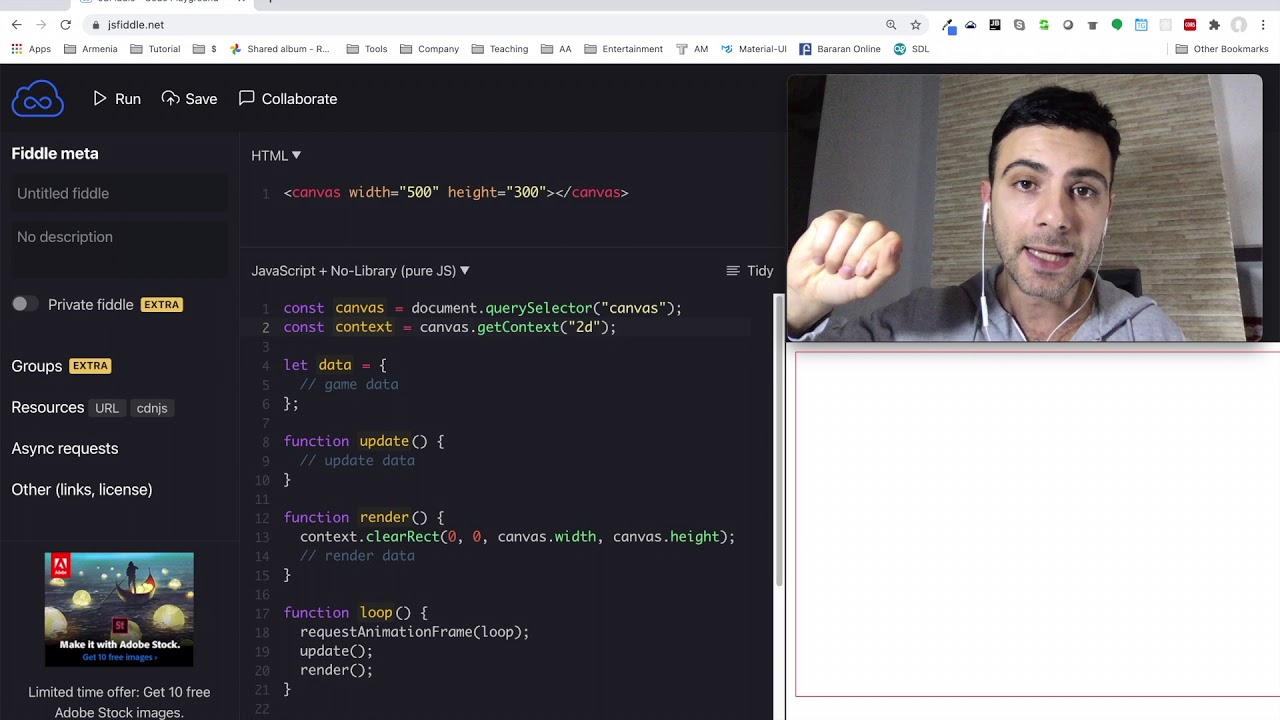
Task: Open the Teaching bookmarks folder
Action: [x=500, y=49]
